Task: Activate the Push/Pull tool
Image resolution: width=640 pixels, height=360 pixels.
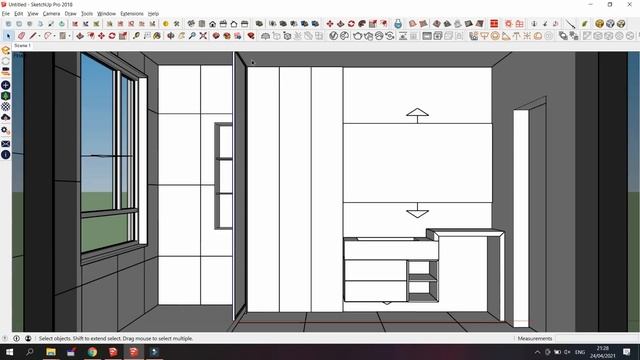Action: coord(80,36)
